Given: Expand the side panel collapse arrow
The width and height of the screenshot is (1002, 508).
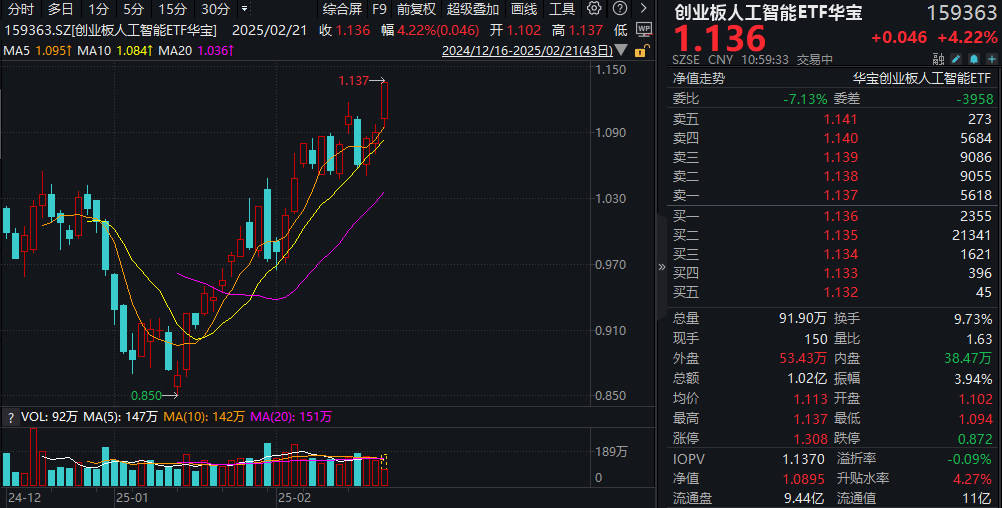Looking at the screenshot, I should pyautogui.click(x=660, y=267).
